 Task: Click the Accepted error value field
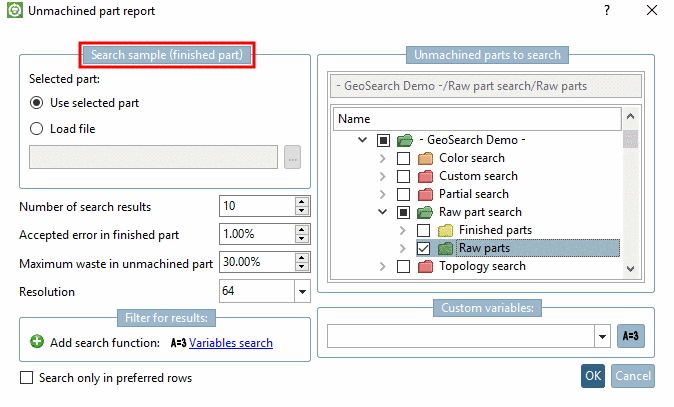coord(257,234)
